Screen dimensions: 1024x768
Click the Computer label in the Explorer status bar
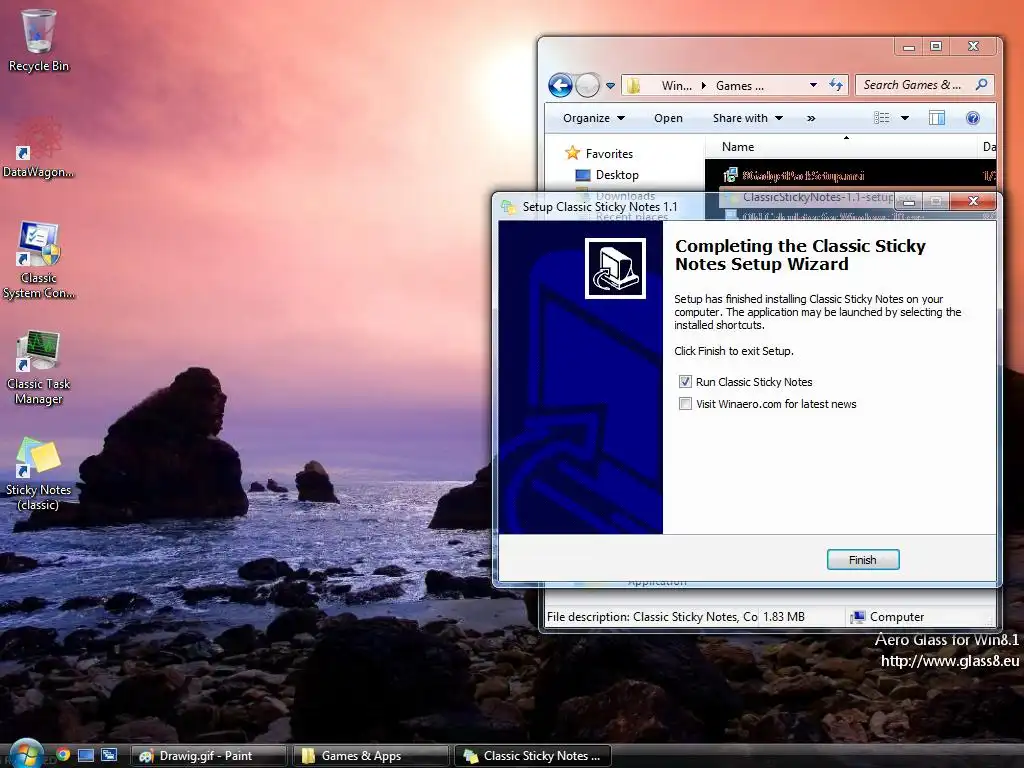tap(897, 616)
